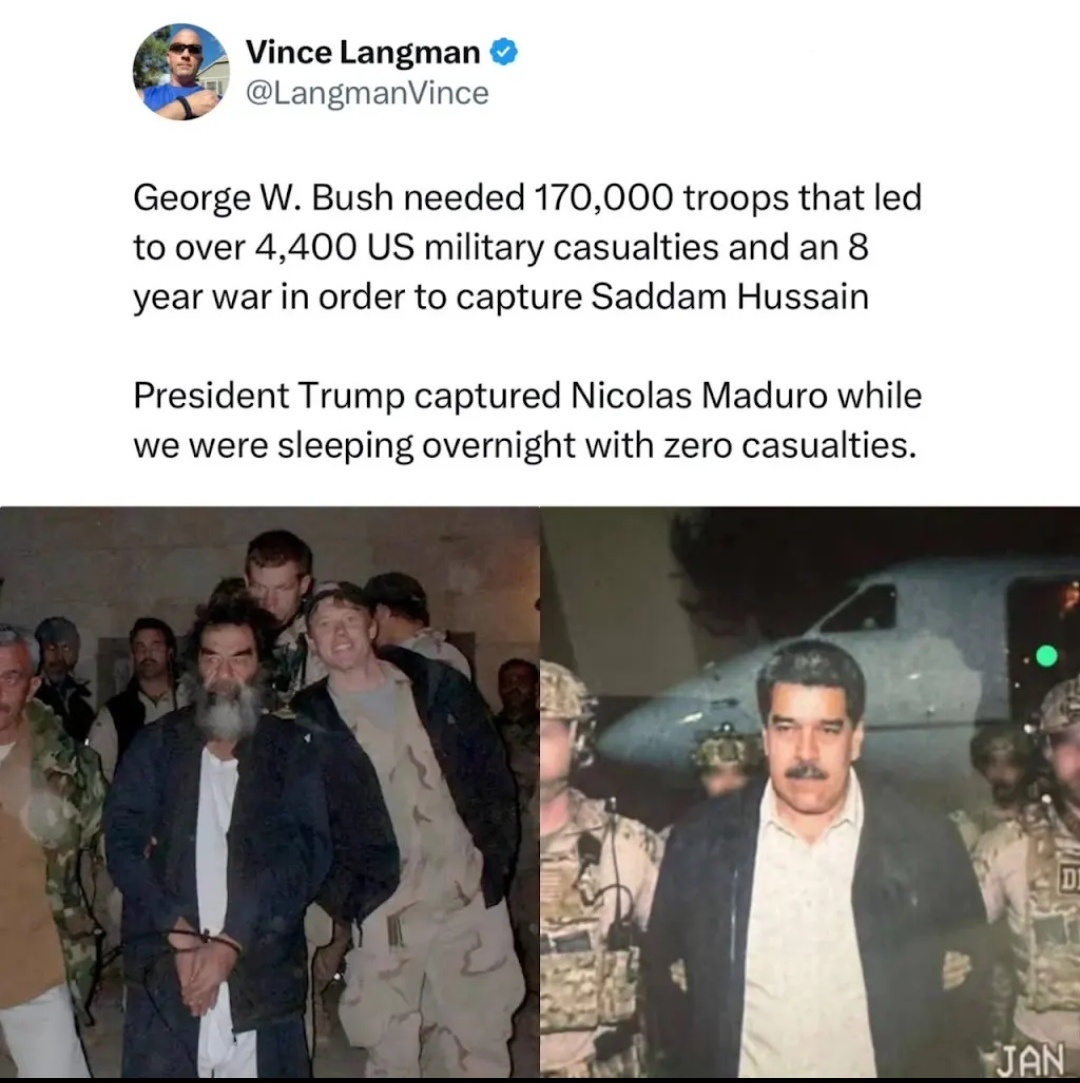Click the paragraph beginning with President Trump captured
Viewport: 1080px width, 1083px height.
pos(527,421)
